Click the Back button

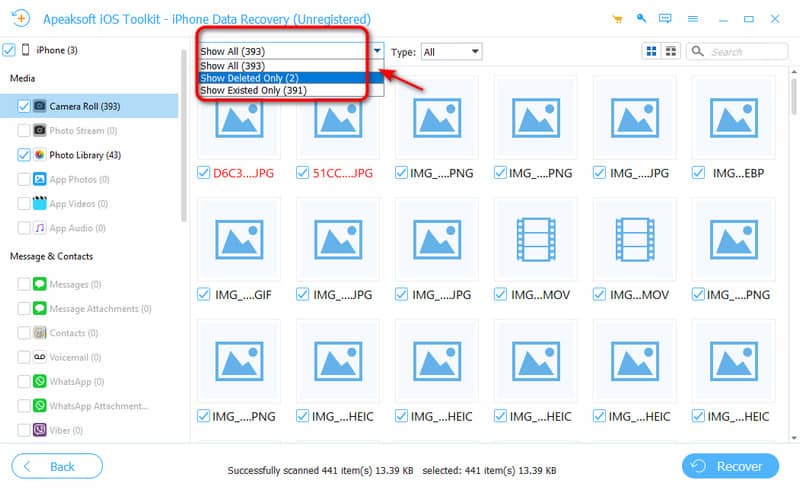point(57,466)
